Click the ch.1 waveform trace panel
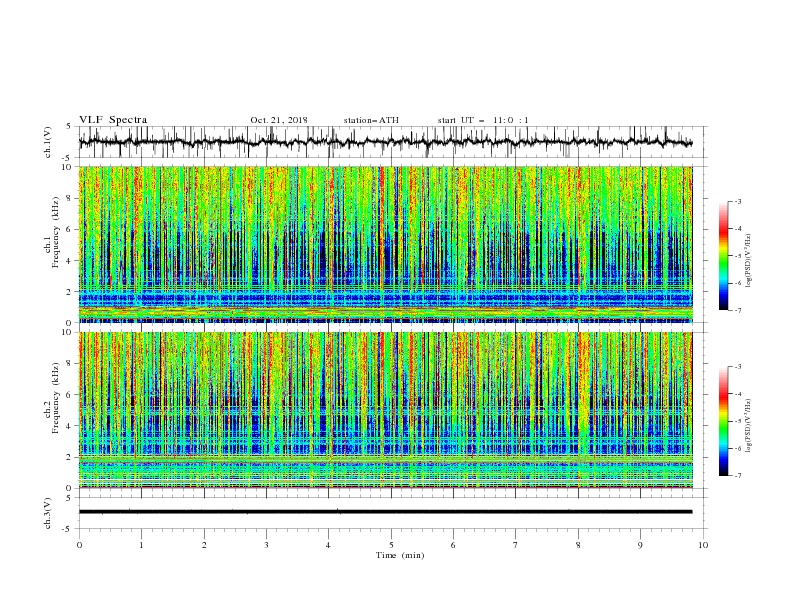Image resolution: width=792 pixels, height=612 pixels. [x=392, y=142]
